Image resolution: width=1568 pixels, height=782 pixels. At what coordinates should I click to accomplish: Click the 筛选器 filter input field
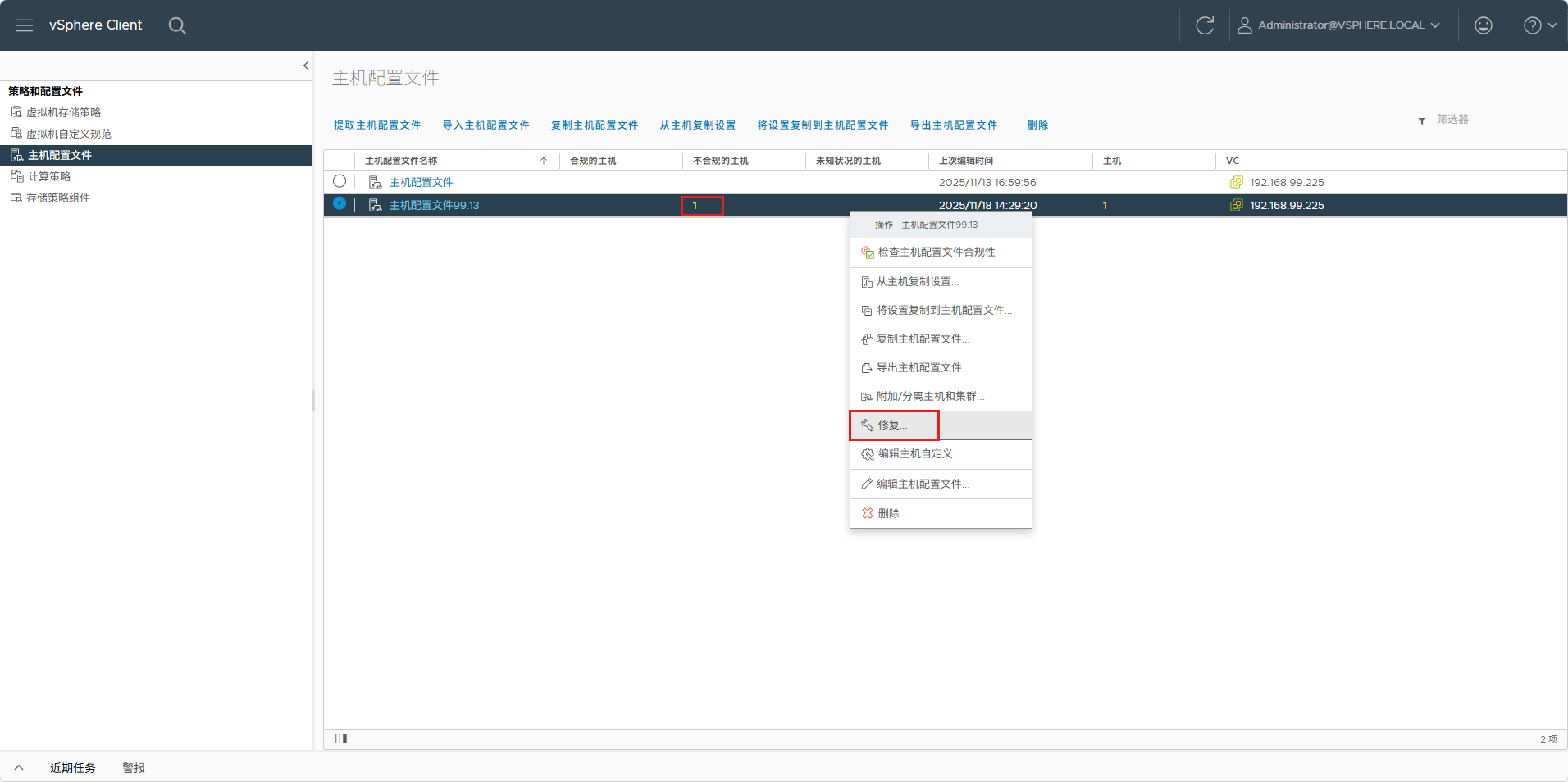pos(1500,120)
